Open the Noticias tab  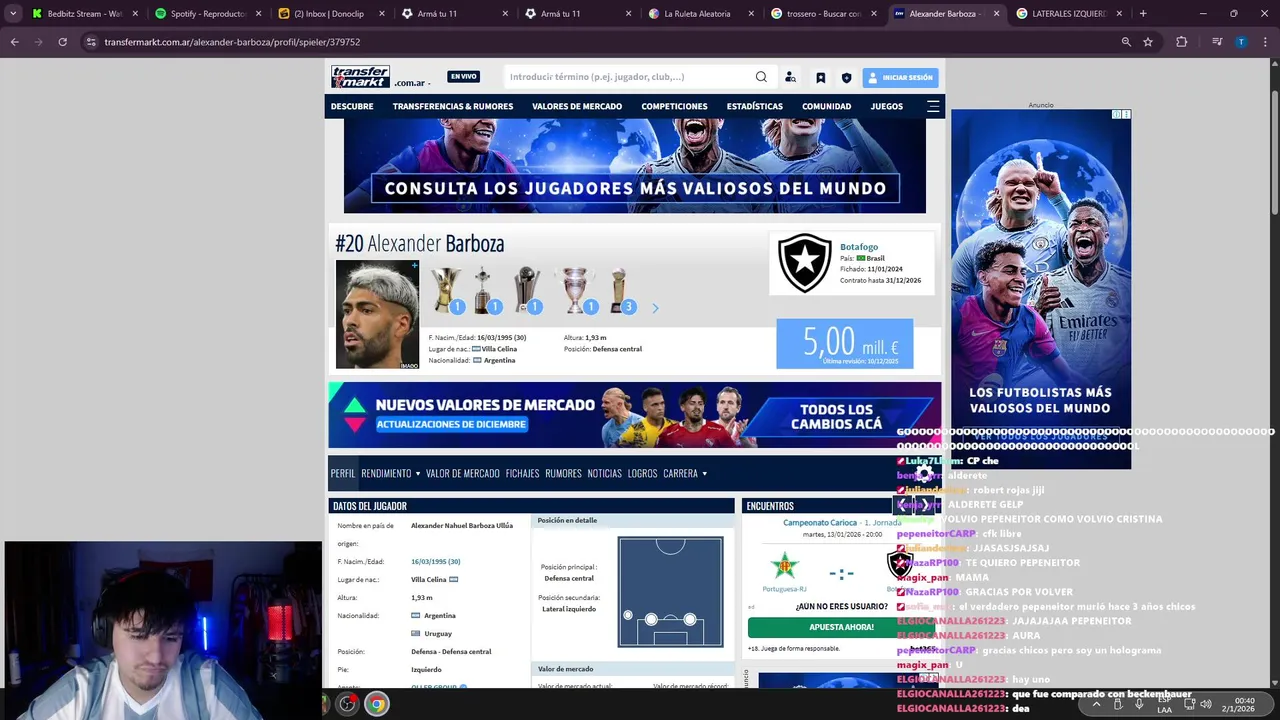(605, 473)
